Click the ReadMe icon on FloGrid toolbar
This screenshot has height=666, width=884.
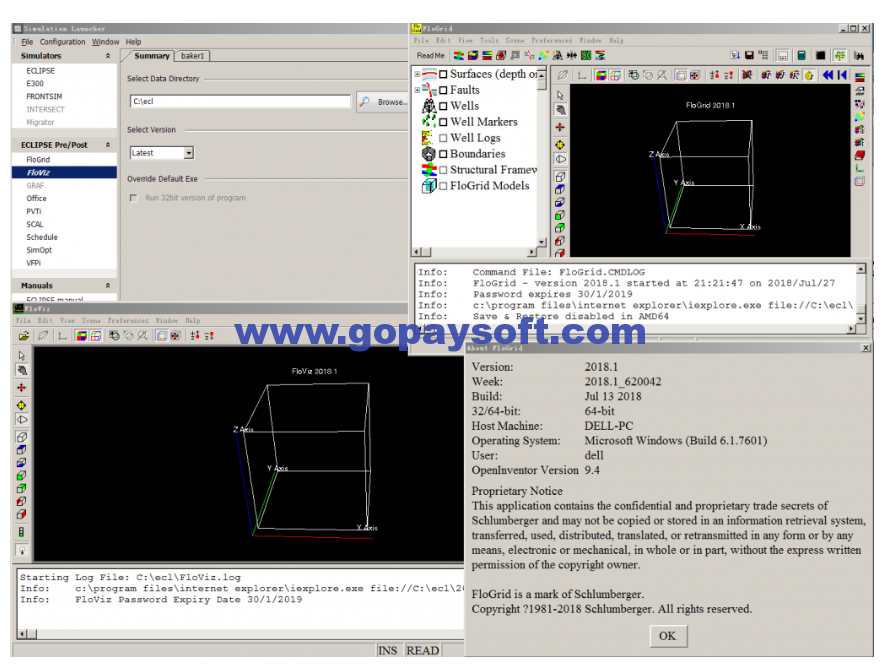coord(428,55)
